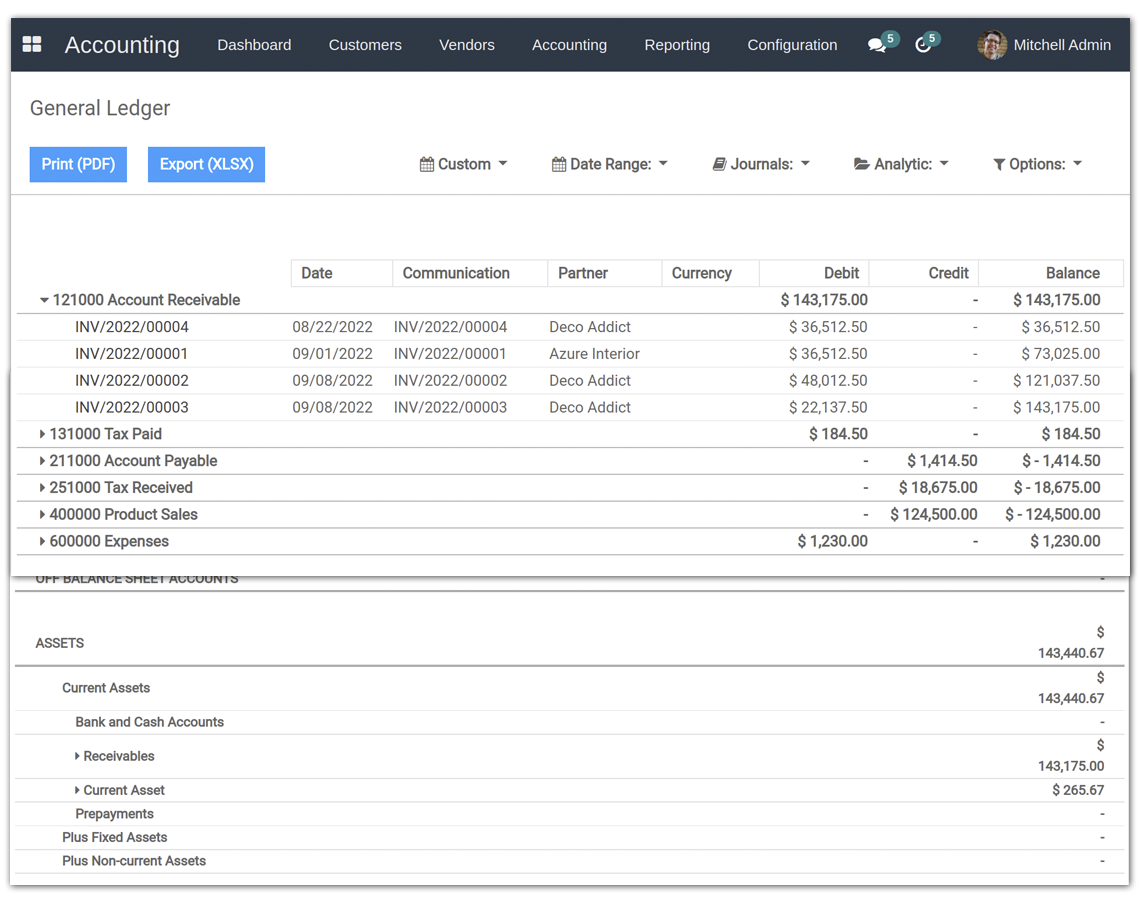Click the Mitchell Admin avatar
Viewport: 1140px width, 900px height.
(x=991, y=45)
